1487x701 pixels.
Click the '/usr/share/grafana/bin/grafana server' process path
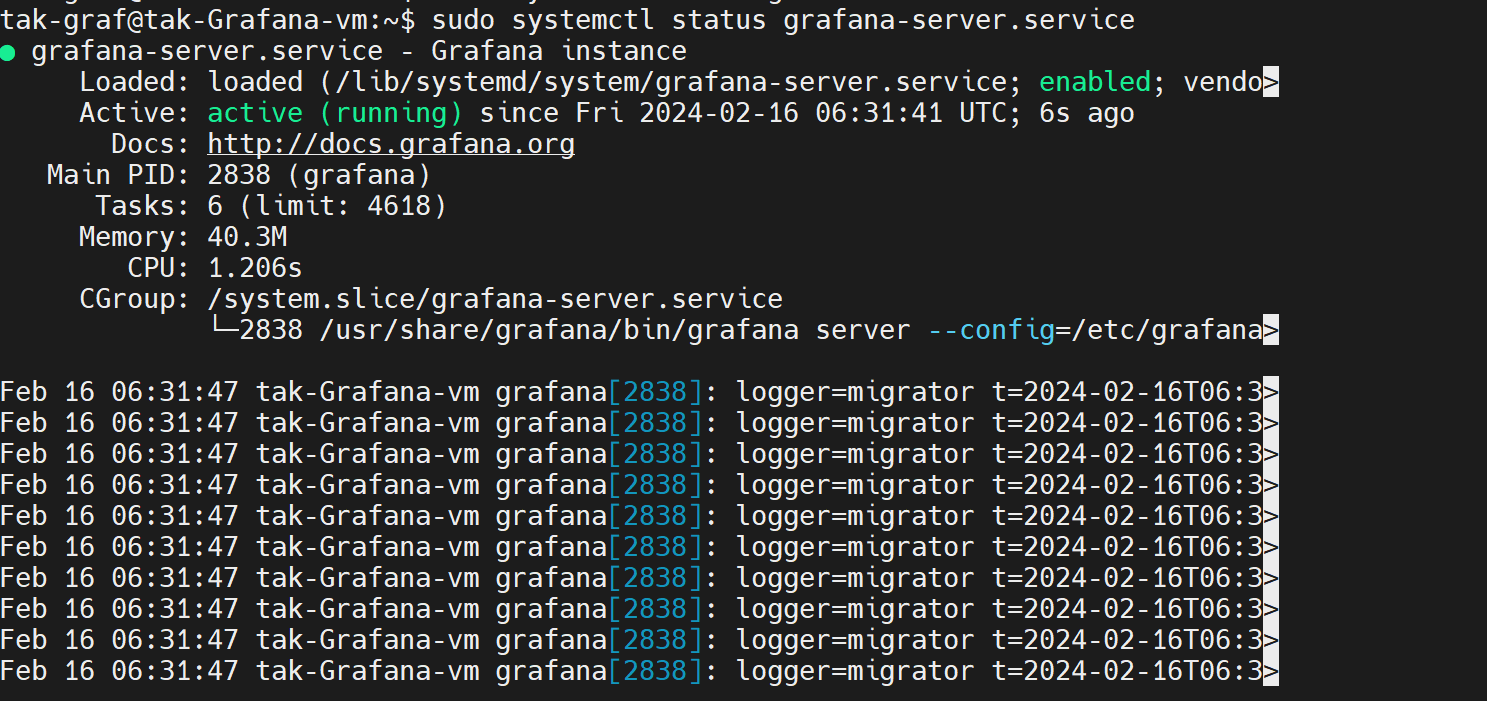pos(615,330)
